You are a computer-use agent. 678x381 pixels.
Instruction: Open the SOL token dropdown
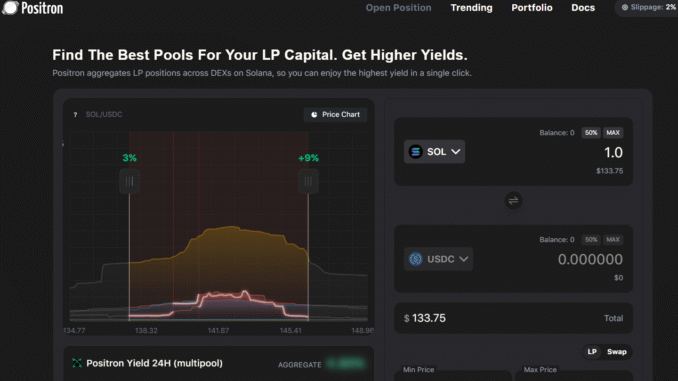[435, 152]
